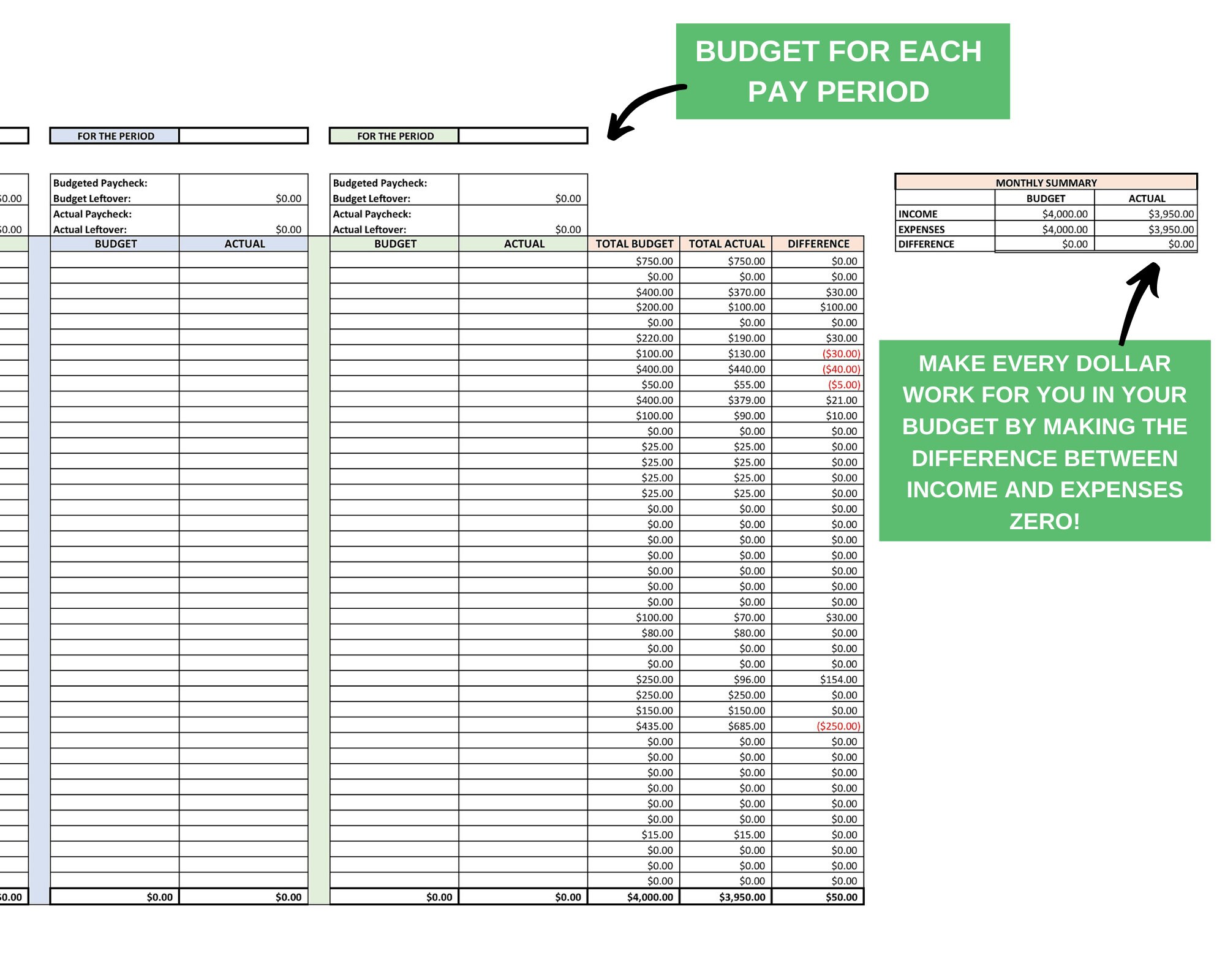This screenshot has height=980, width=1225.
Task: Click the green FOR THE PERIOD label
Action: point(394,136)
